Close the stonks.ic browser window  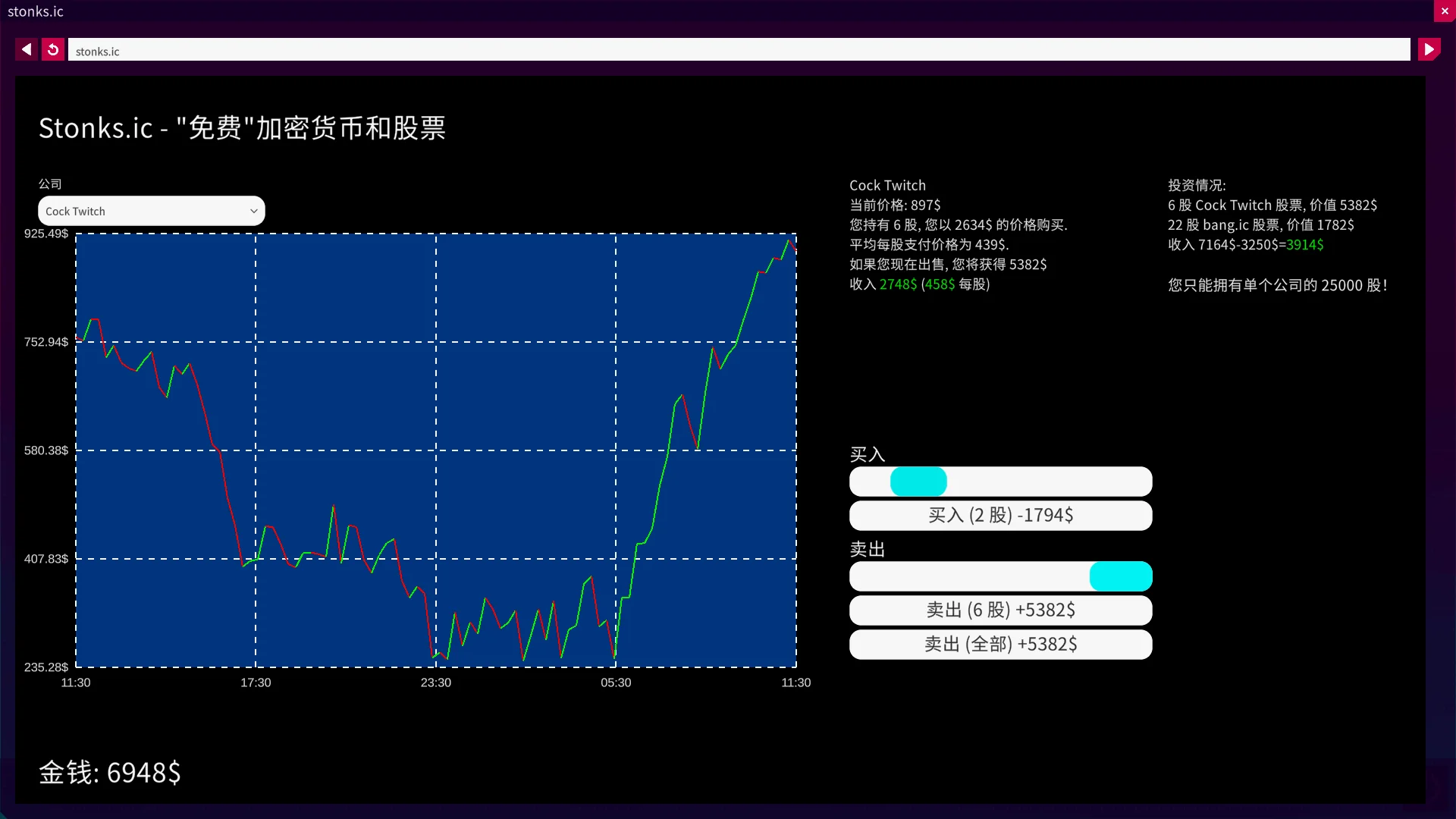(1445, 11)
